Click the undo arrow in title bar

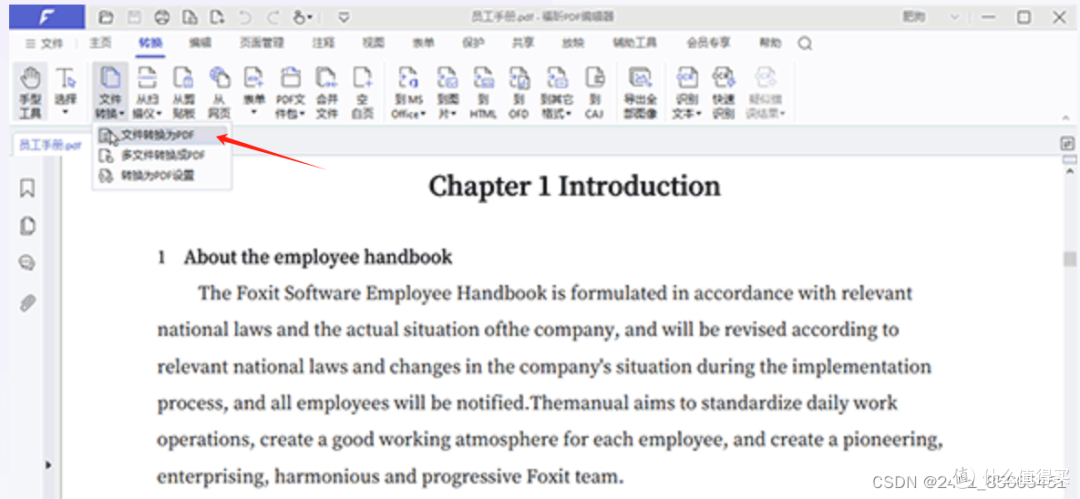[x=245, y=17]
